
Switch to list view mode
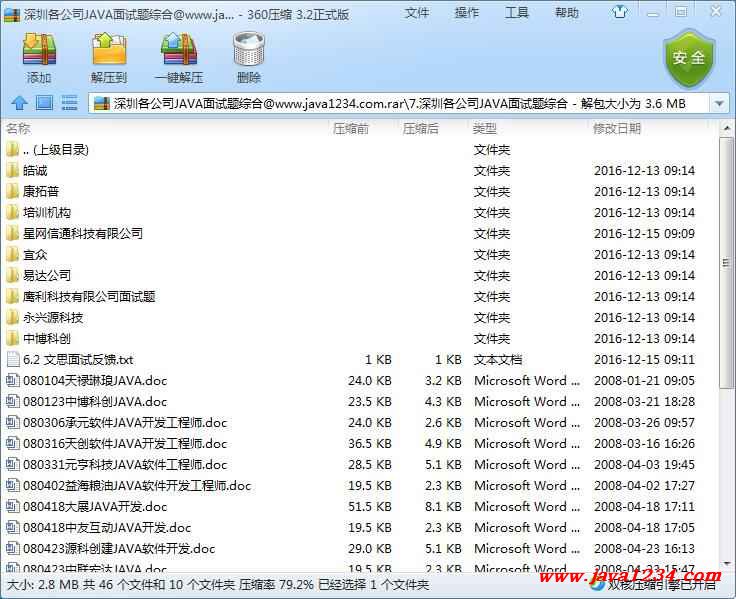tap(69, 103)
